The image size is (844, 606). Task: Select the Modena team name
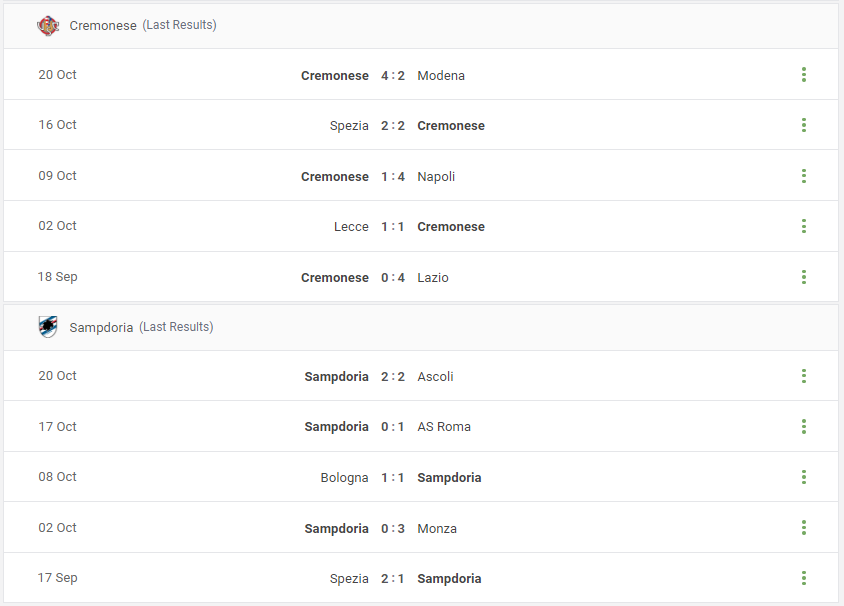(x=441, y=76)
